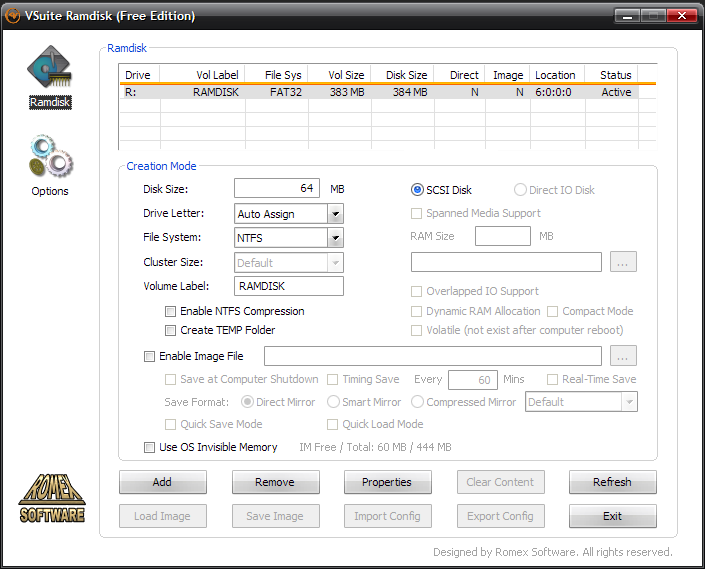This screenshot has height=569, width=705.
Task: Open the Options gears icon
Action: click(x=50, y=156)
